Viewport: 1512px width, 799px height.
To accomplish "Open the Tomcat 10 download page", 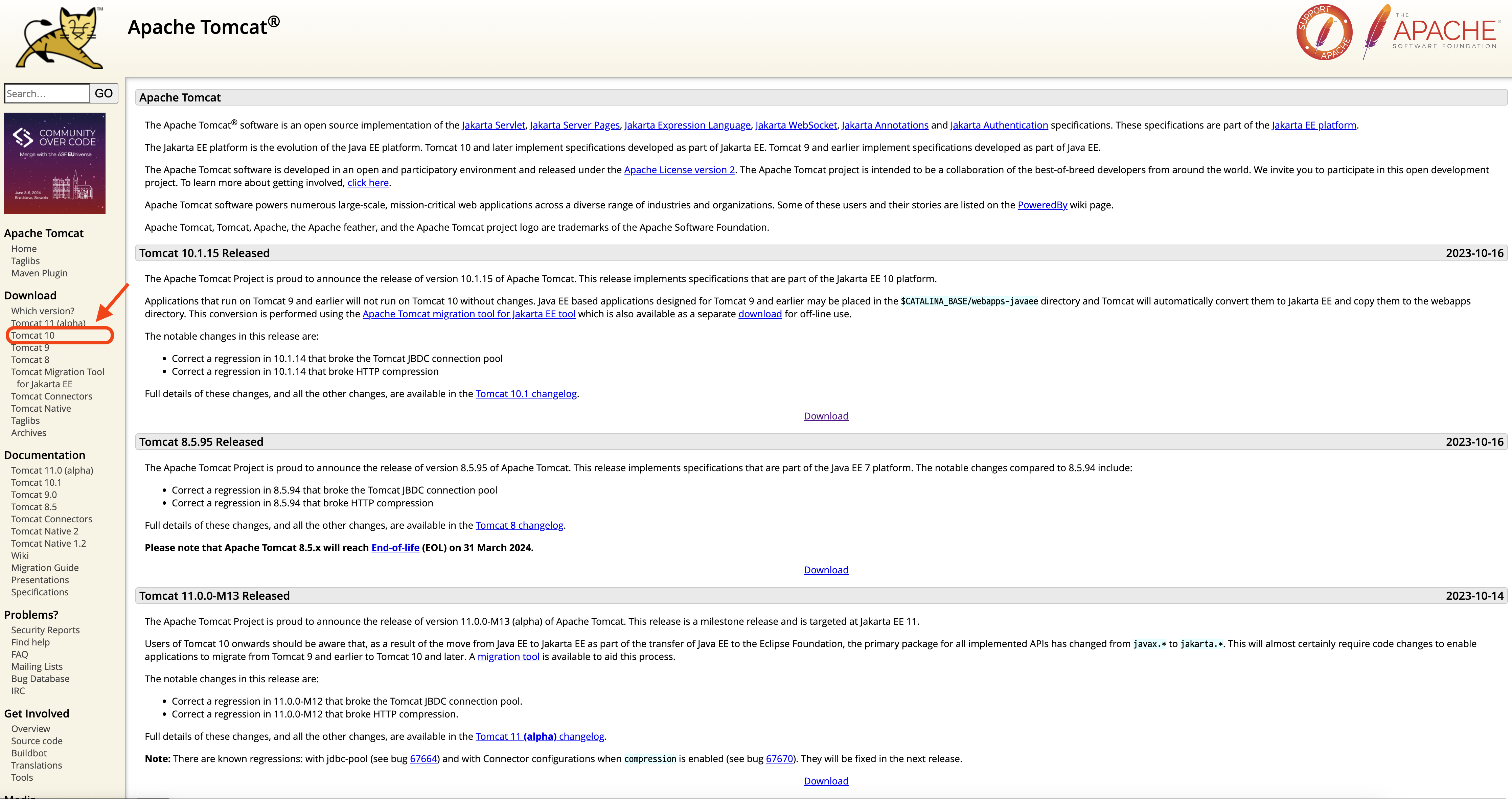I will (x=33, y=335).
